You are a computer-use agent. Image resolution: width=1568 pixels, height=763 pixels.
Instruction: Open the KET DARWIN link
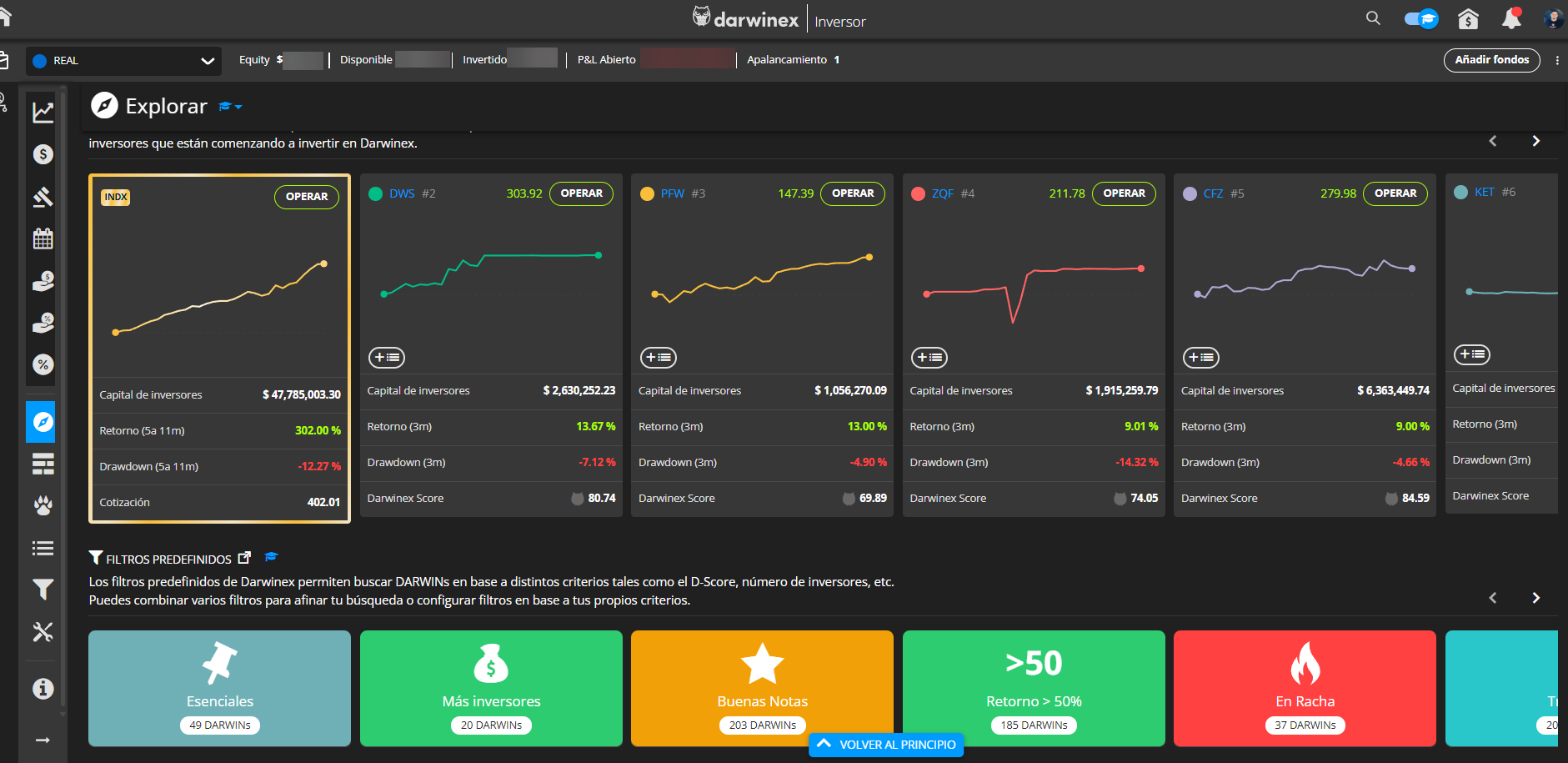(1485, 192)
